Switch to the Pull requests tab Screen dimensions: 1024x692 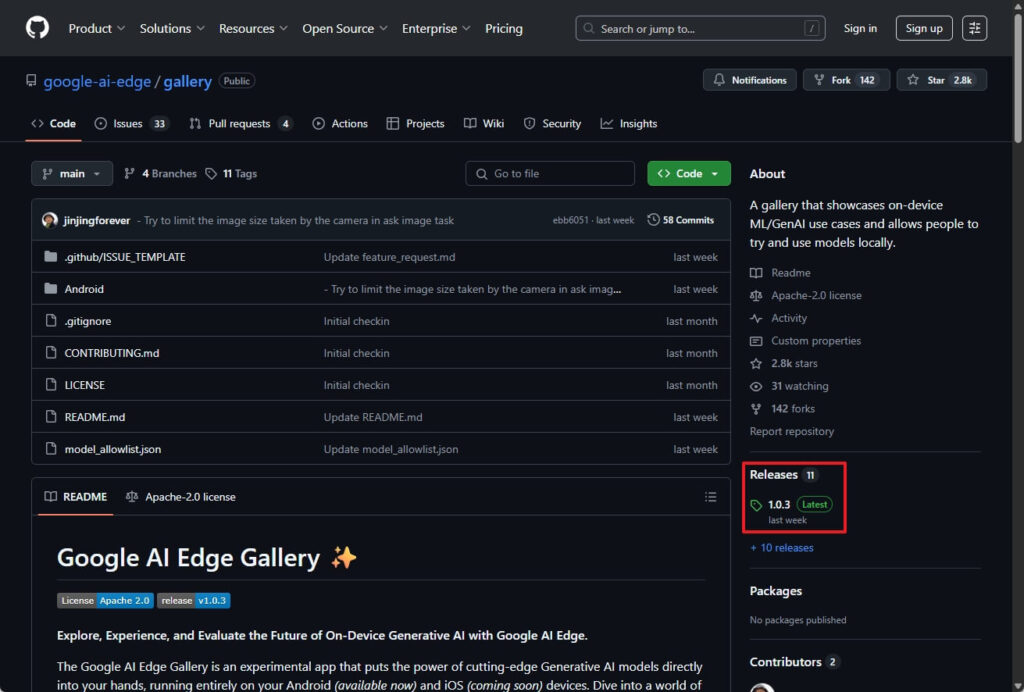click(240, 123)
